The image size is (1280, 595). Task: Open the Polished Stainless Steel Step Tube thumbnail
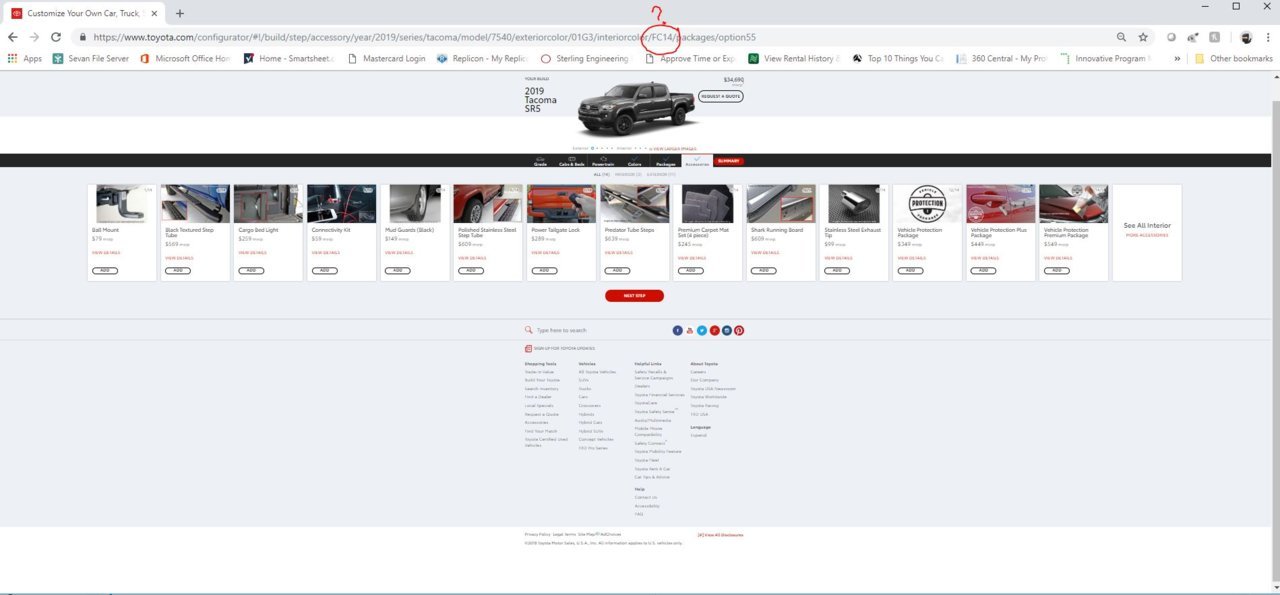click(x=488, y=204)
